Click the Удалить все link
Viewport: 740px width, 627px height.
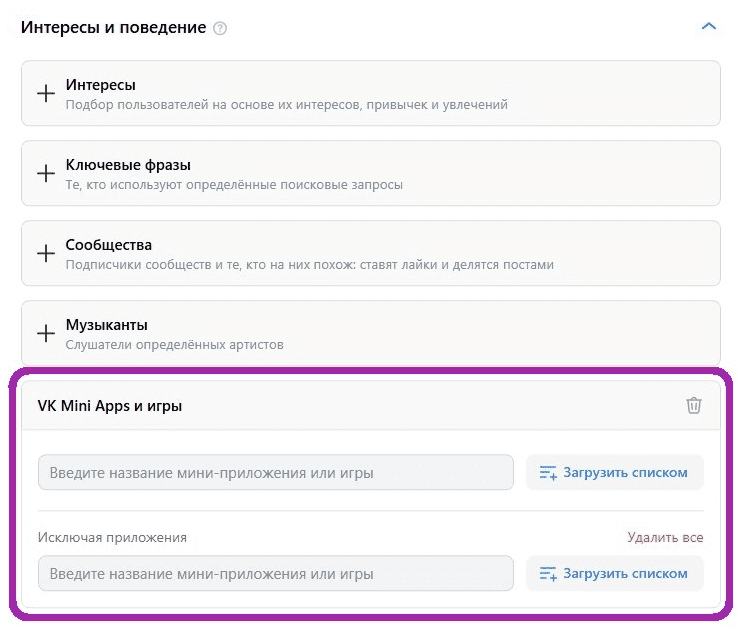(x=665, y=537)
